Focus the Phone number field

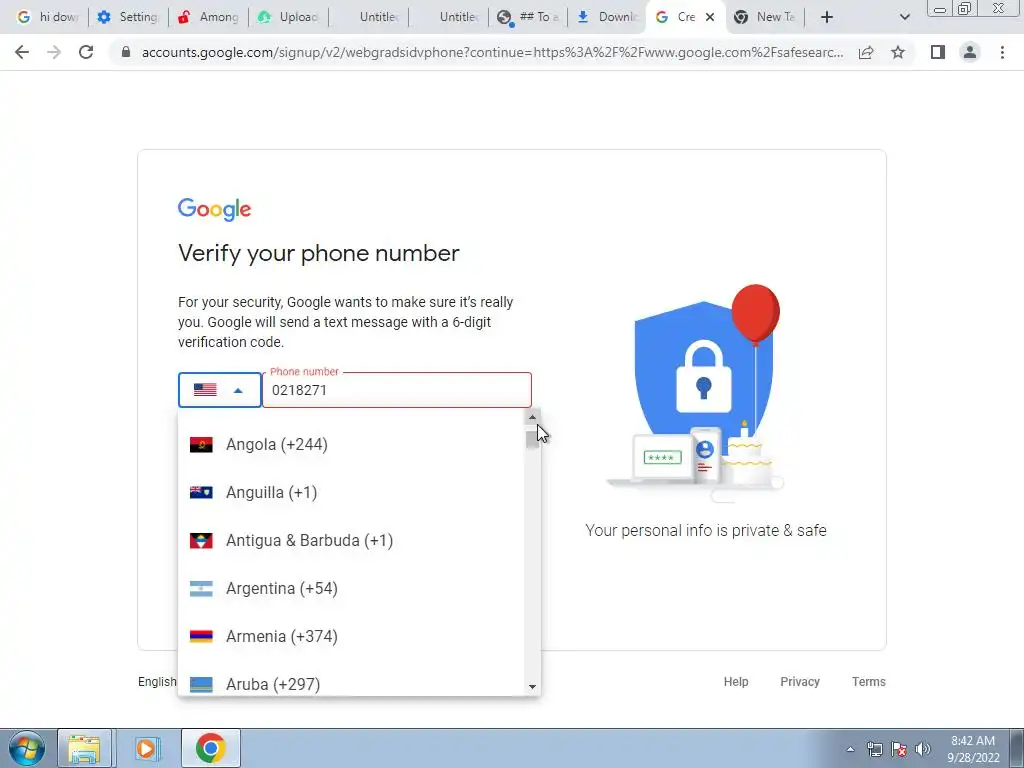click(x=397, y=390)
